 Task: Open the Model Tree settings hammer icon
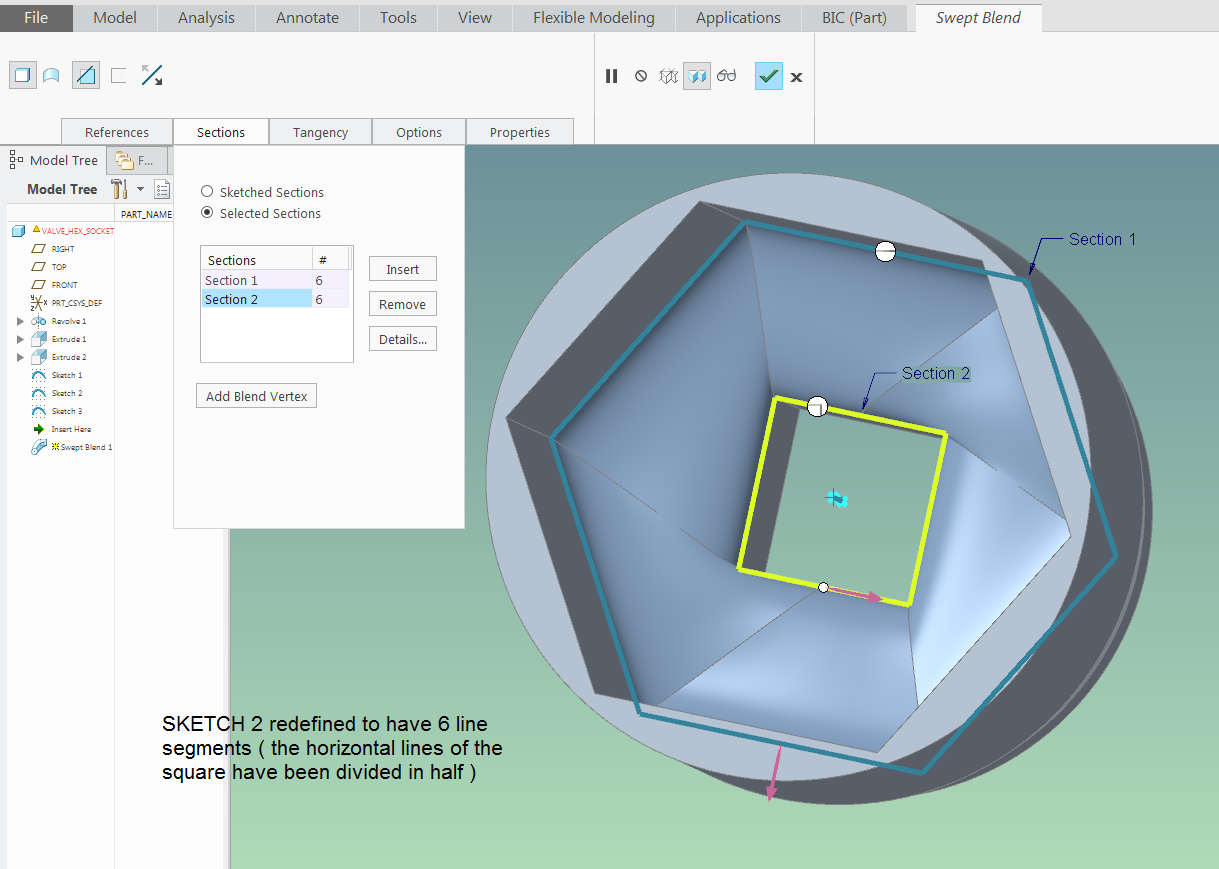click(x=120, y=189)
